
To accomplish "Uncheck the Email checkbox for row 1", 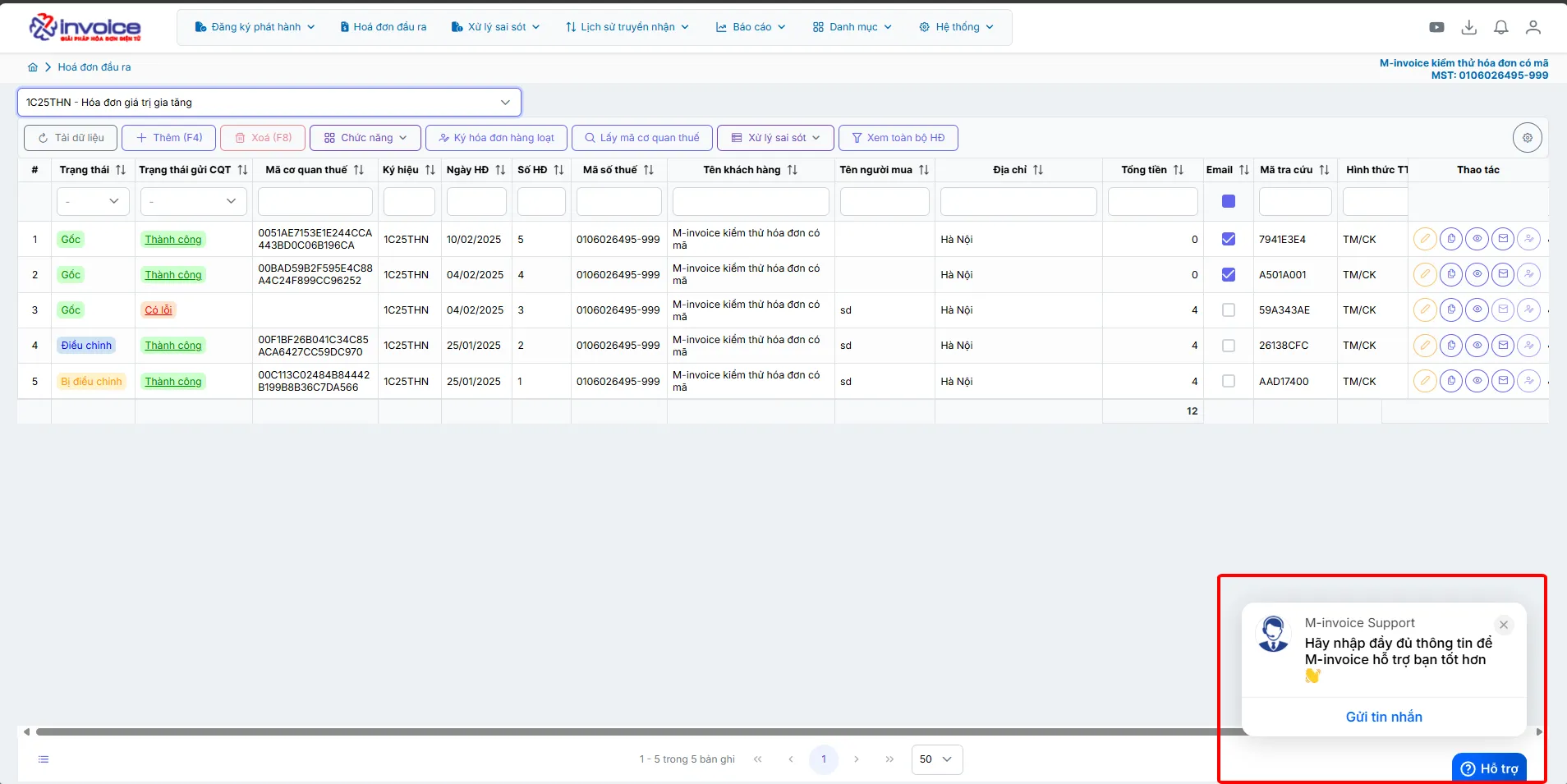I will [x=1228, y=239].
